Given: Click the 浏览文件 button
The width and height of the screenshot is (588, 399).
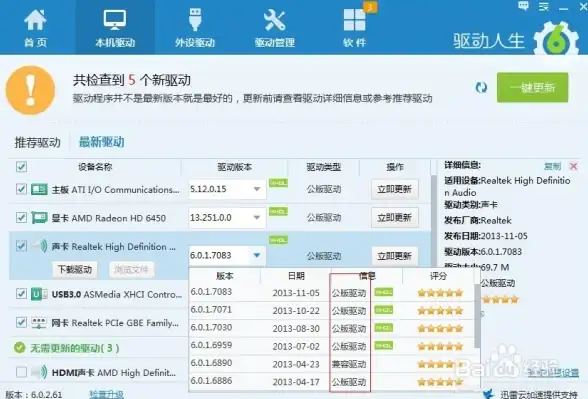Looking at the screenshot, I should pos(131,270).
